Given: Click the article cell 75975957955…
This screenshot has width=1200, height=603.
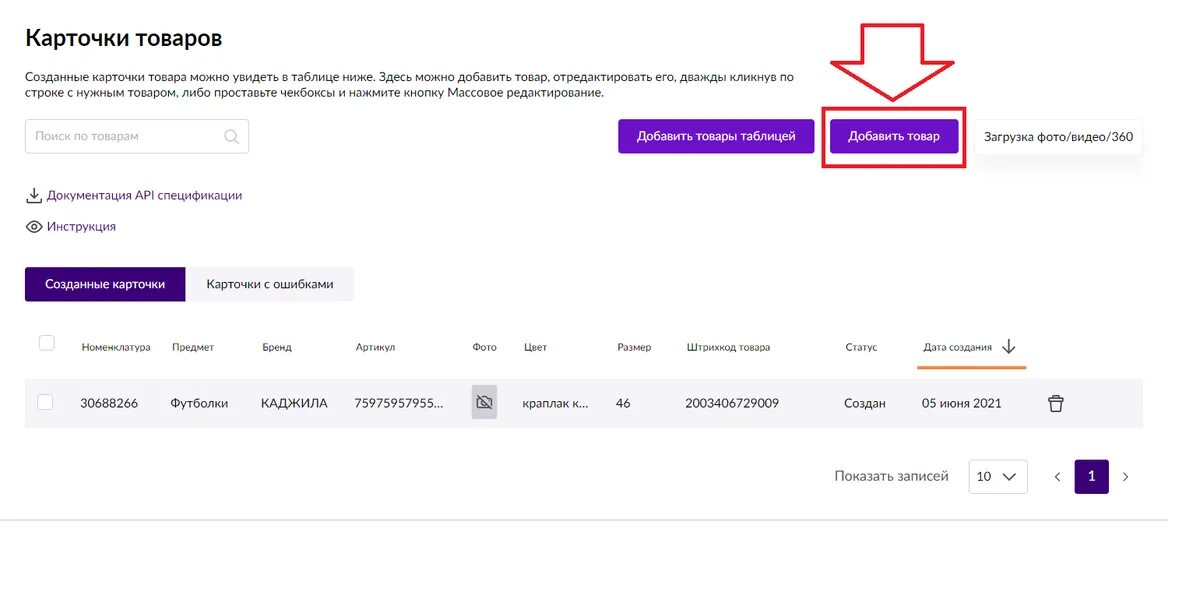Looking at the screenshot, I should (399, 404).
